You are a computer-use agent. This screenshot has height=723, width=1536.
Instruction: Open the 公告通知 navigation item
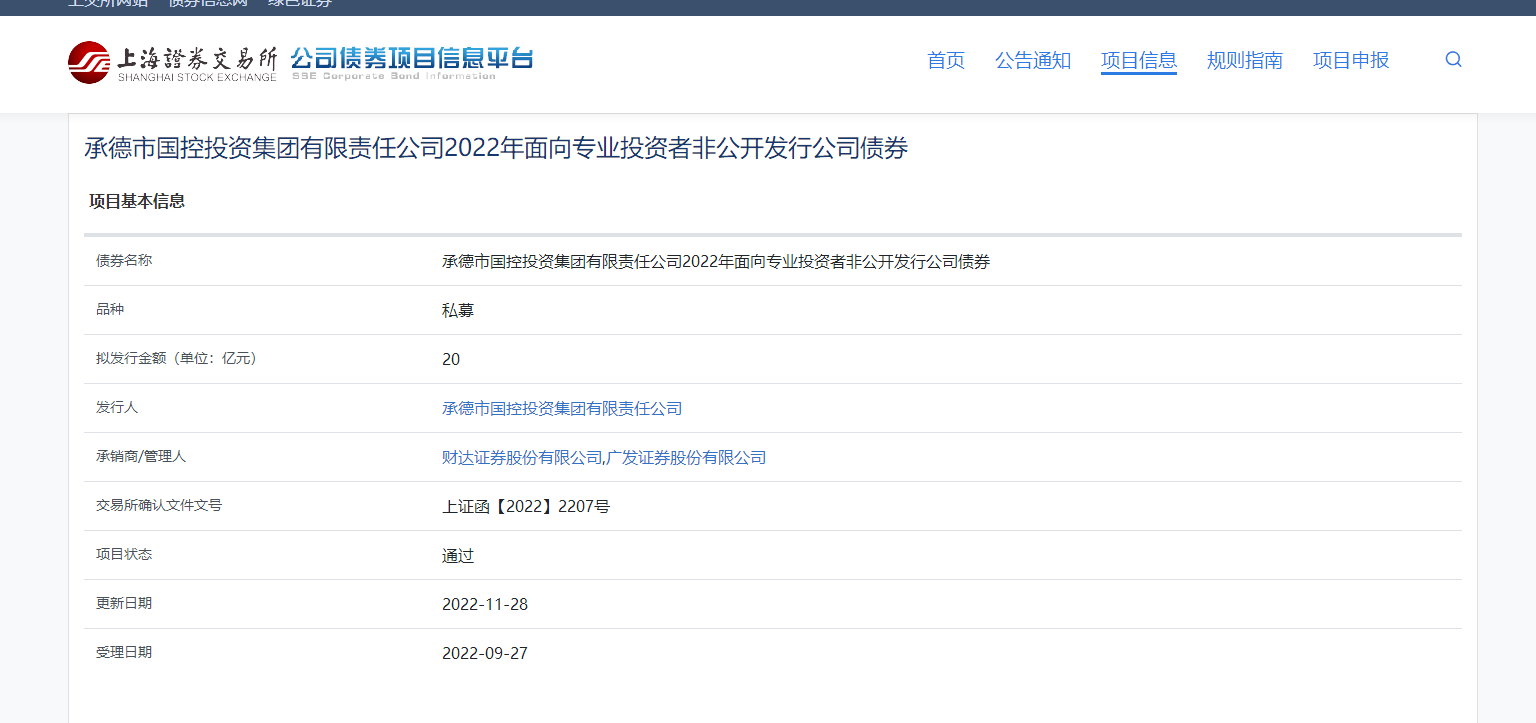click(x=1032, y=60)
